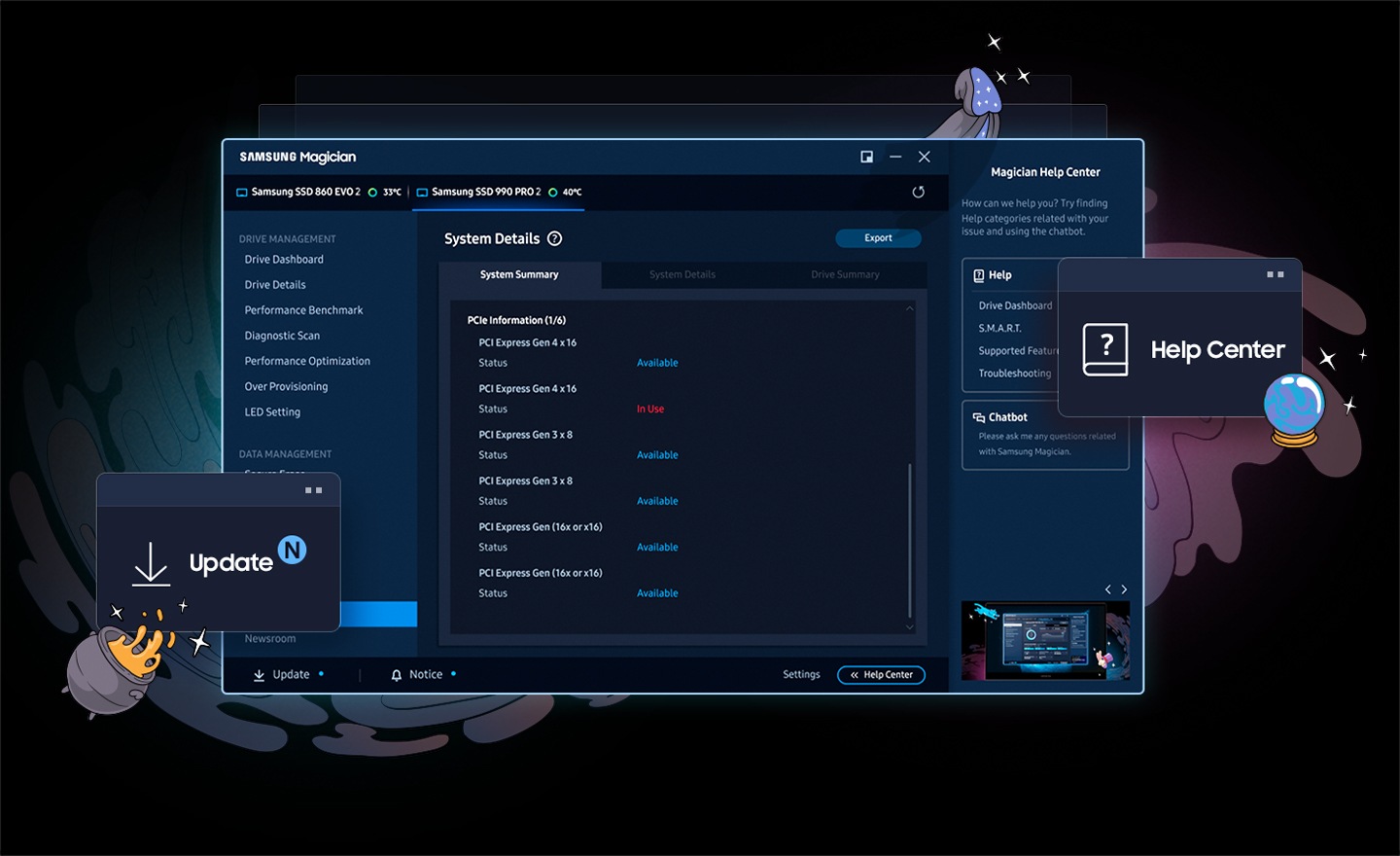Click the help question mark beside System Details
Image resolution: width=1400 pixels, height=856 pixels.
pos(555,239)
